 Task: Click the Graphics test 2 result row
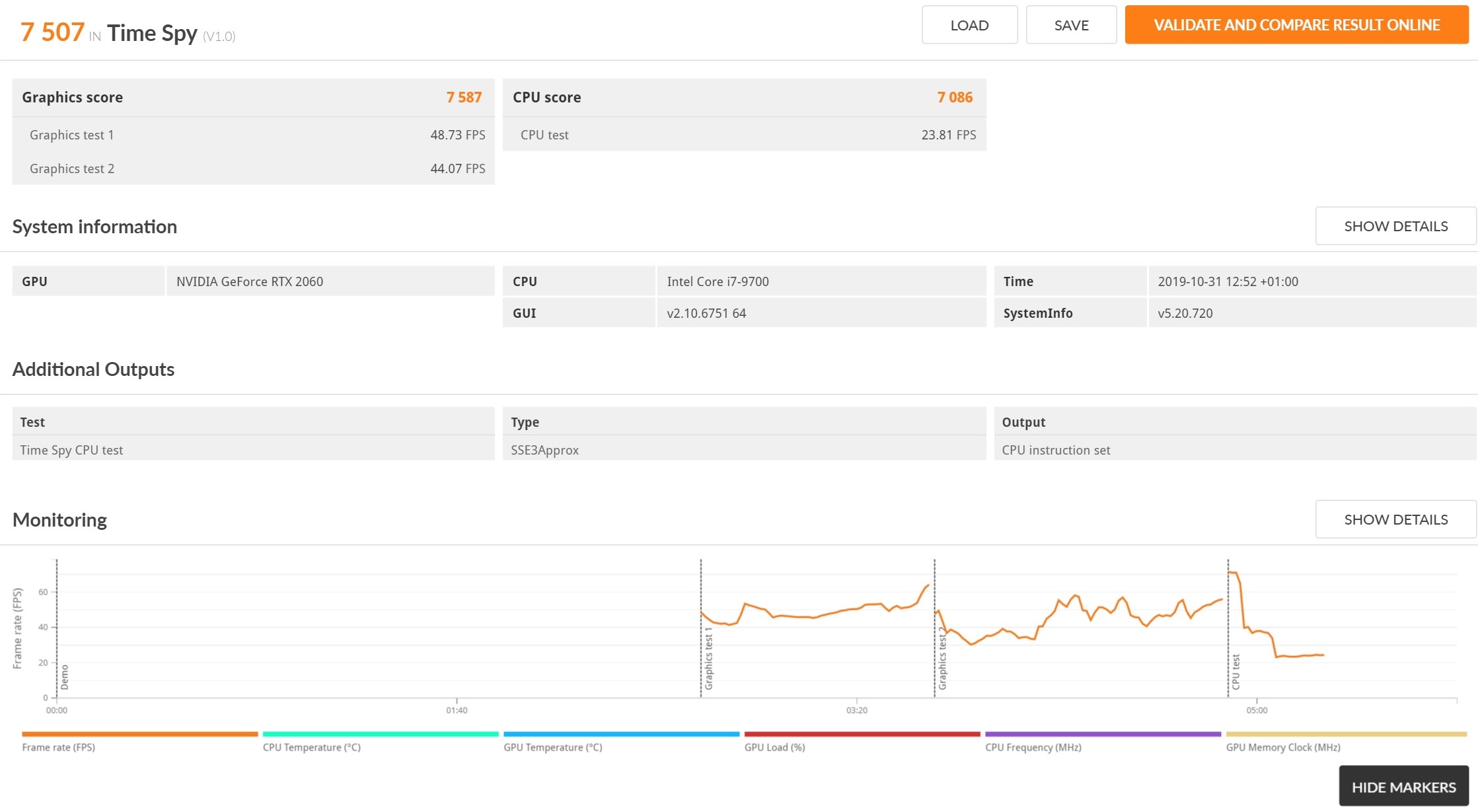(x=253, y=168)
